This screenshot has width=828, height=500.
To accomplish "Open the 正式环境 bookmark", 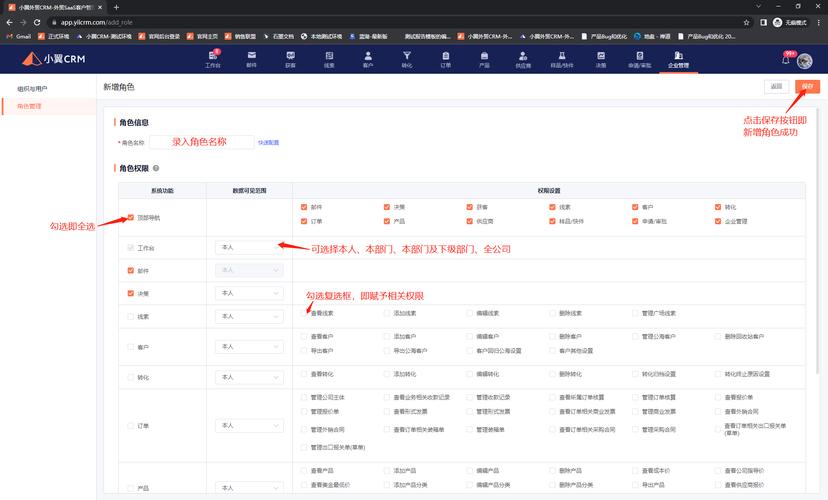I will pos(54,36).
